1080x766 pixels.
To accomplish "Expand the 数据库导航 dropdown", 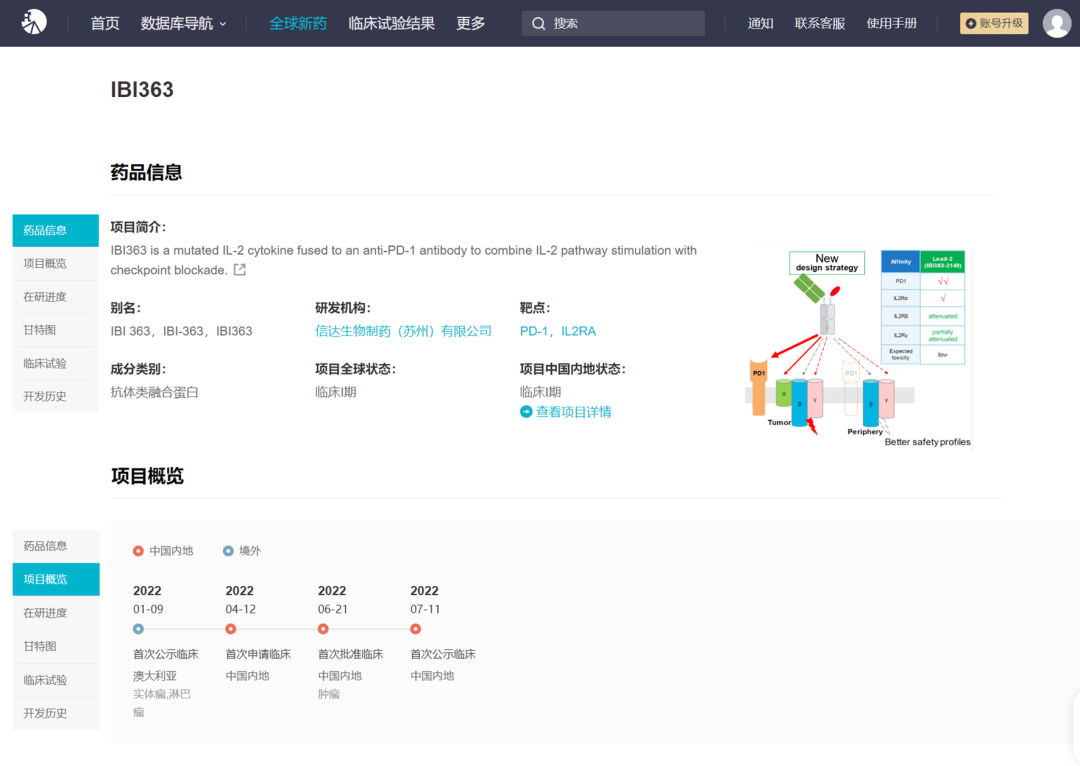I will point(183,23).
